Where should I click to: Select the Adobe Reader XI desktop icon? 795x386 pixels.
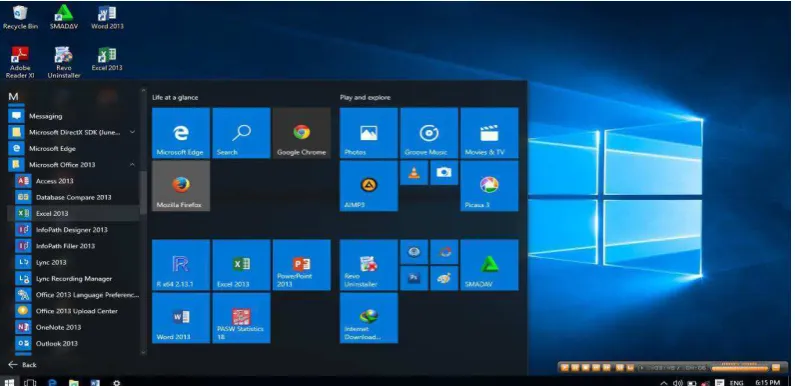pyautogui.click(x=20, y=63)
